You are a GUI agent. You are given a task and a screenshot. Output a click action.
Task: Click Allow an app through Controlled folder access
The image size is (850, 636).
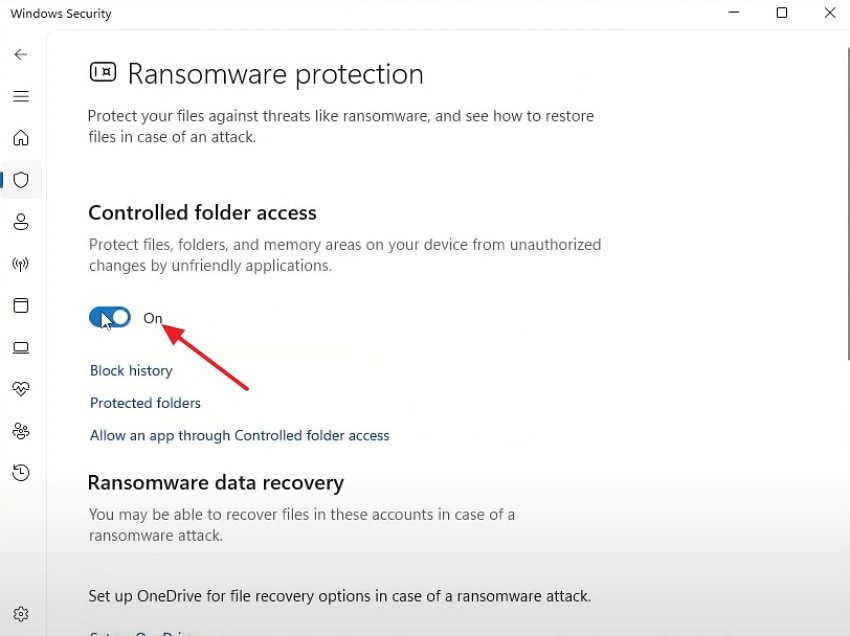(239, 436)
